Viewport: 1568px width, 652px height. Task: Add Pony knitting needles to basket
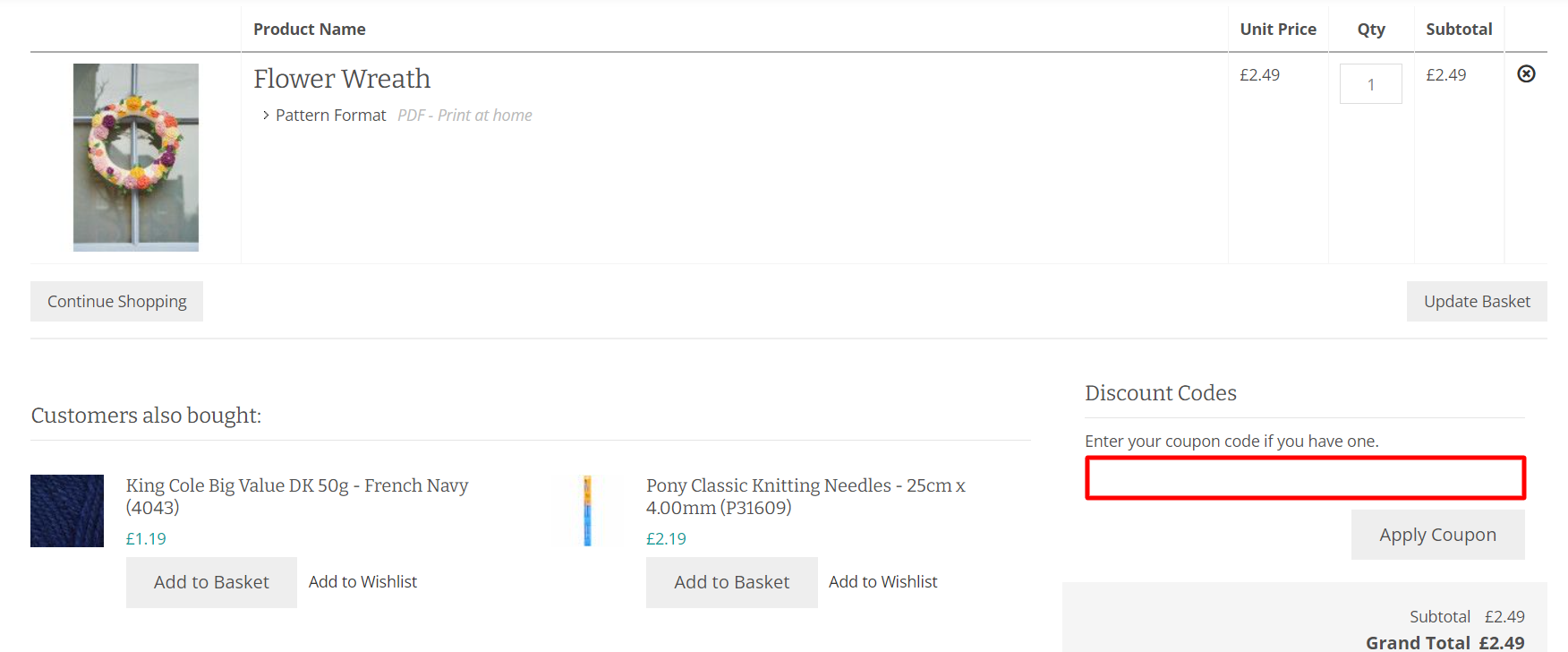731,581
